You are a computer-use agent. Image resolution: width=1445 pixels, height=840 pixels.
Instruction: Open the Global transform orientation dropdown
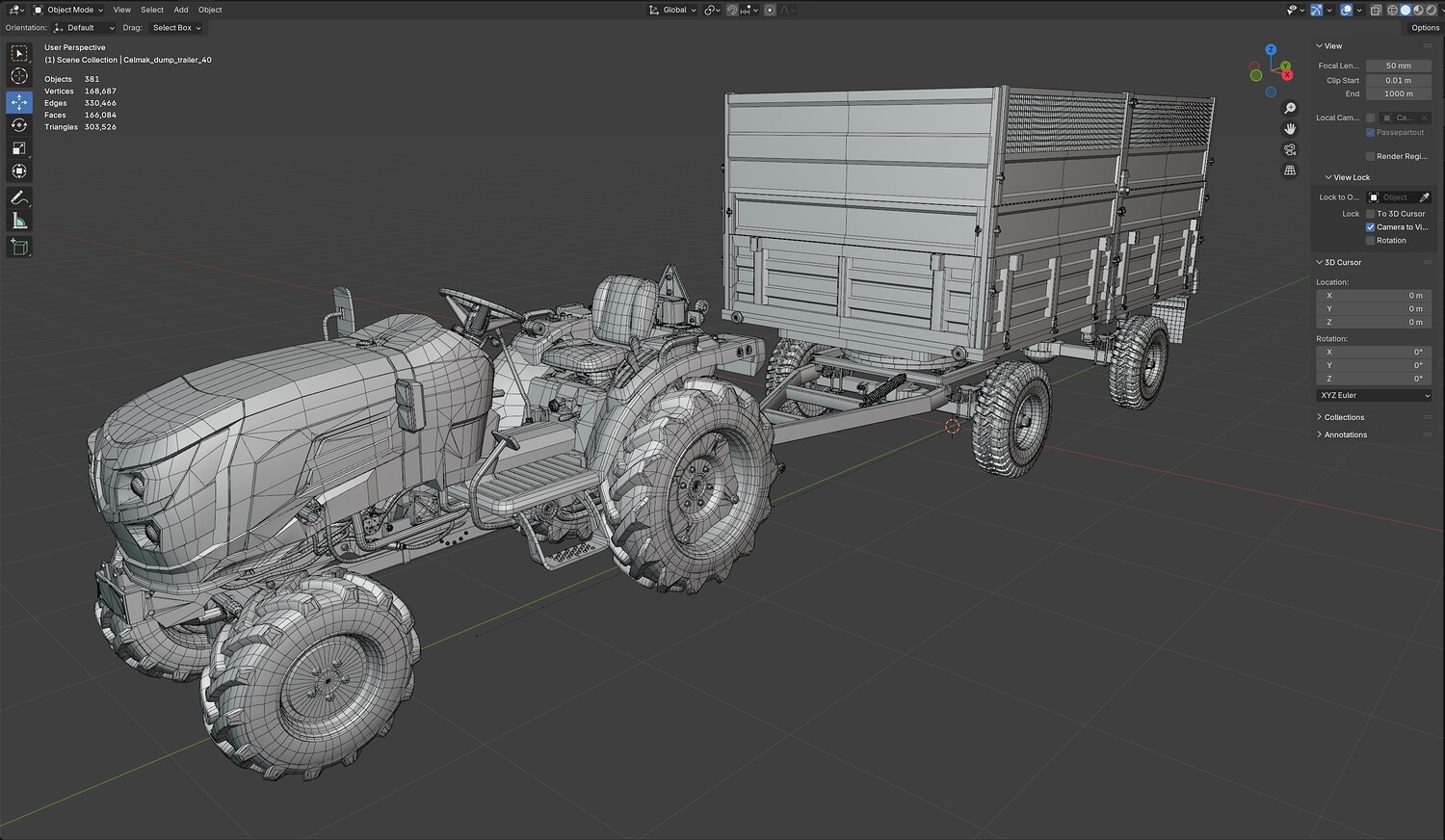point(672,10)
